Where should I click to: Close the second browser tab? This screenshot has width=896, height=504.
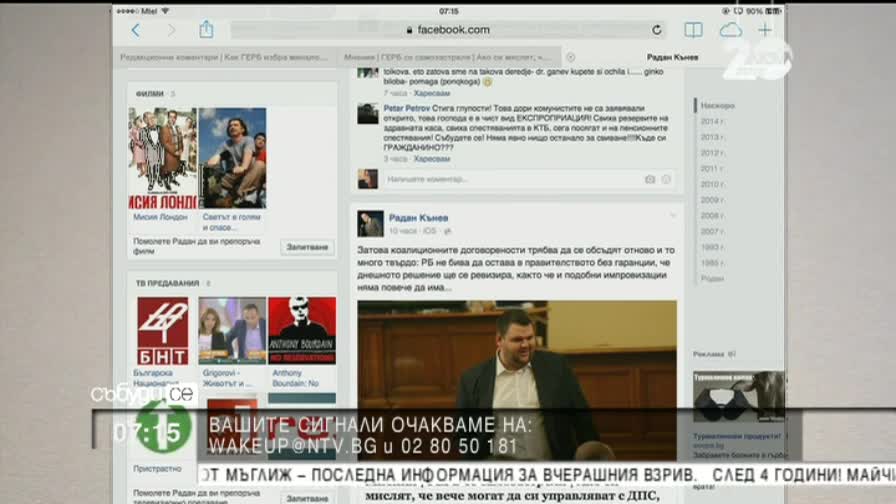coord(570,57)
